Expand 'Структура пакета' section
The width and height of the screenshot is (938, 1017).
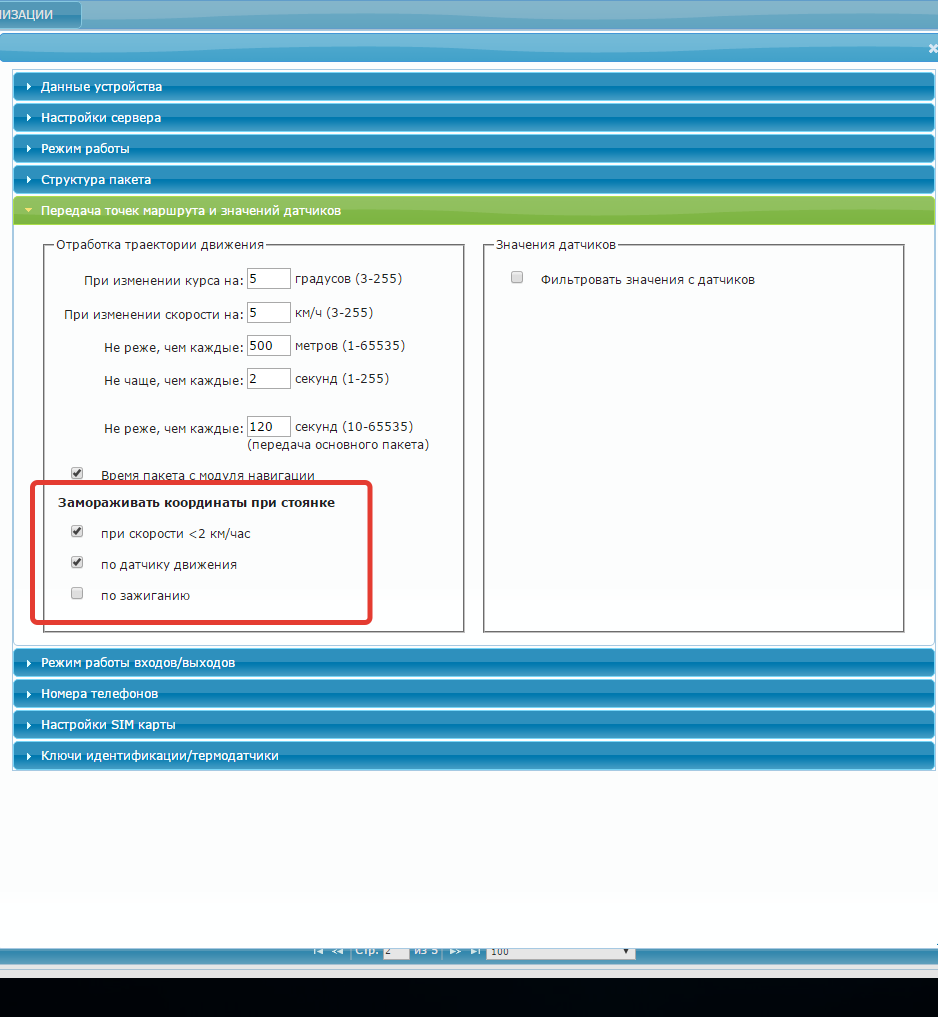coord(96,180)
